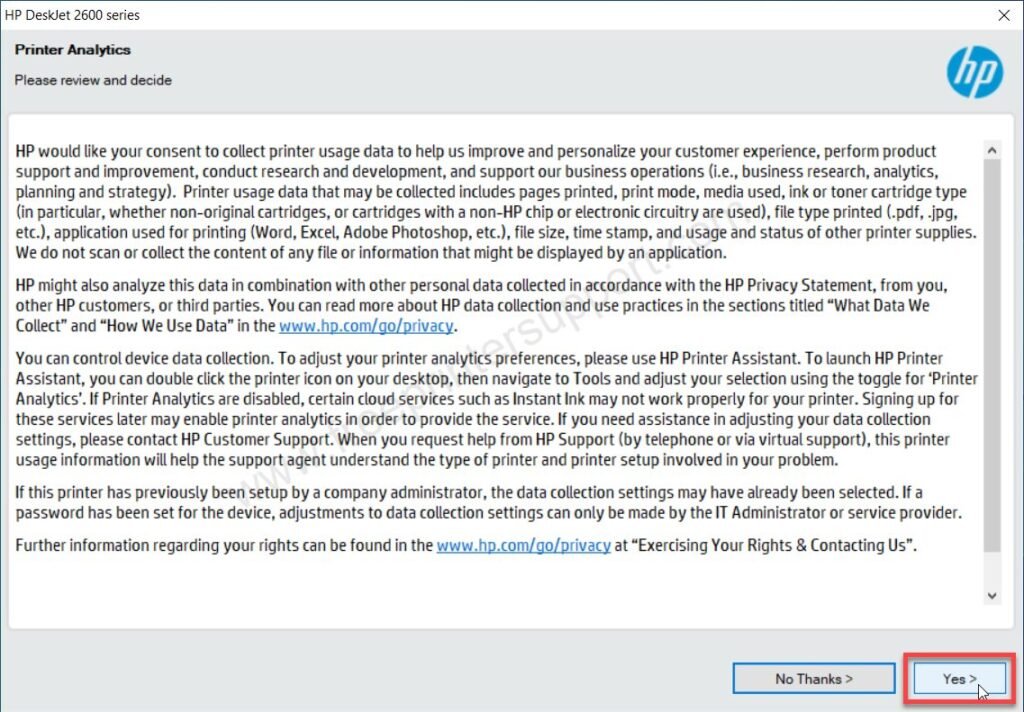Close the HP DeskJet 2600 installer window
This screenshot has width=1024, height=712.
(1004, 15)
